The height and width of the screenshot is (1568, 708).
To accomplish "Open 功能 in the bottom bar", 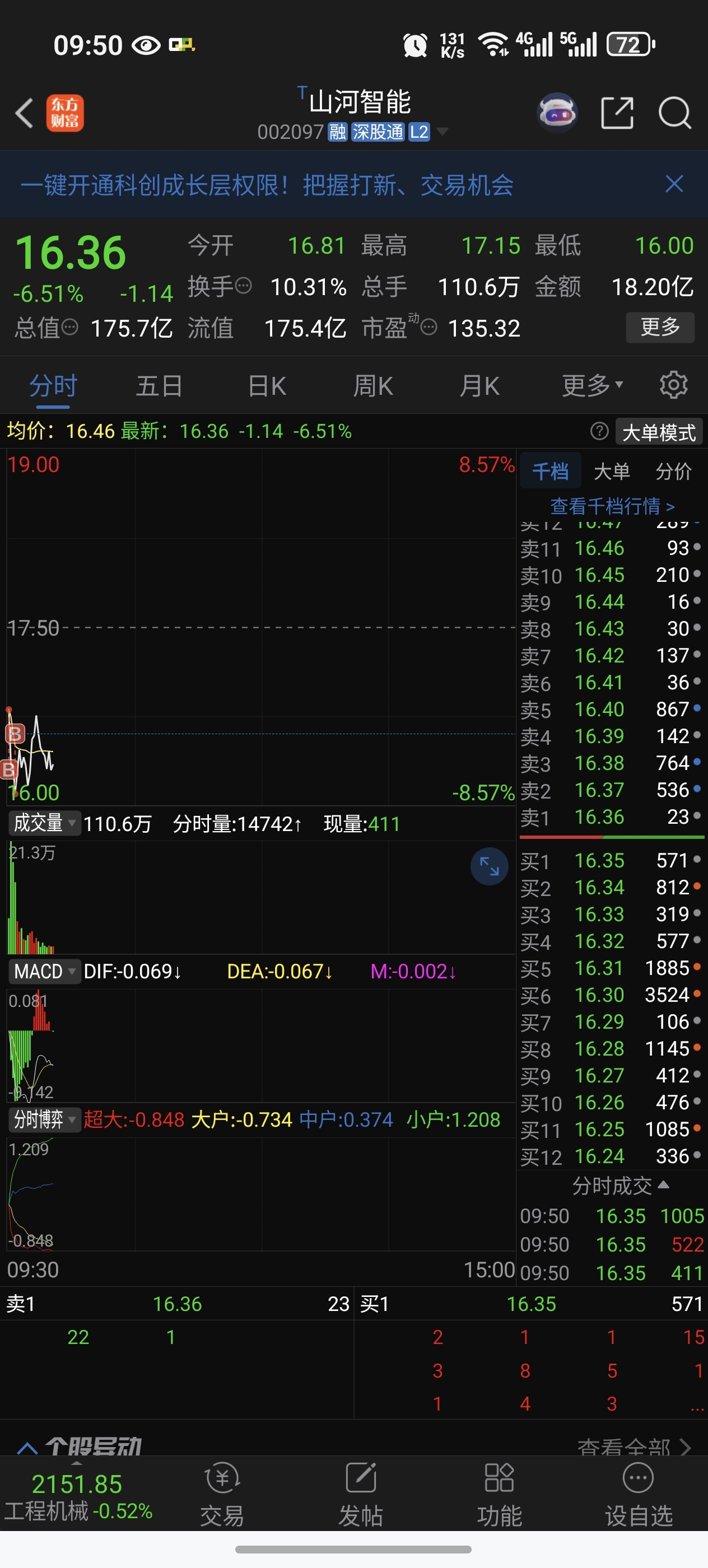I will click(499, 1495).
